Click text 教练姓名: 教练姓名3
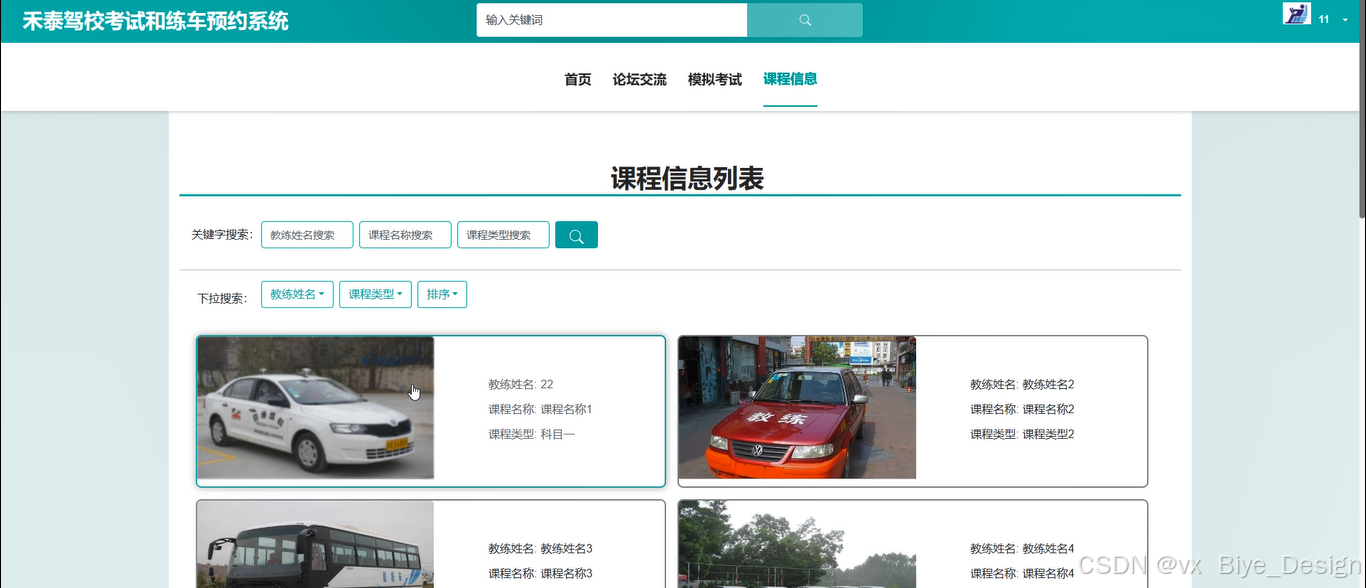1366x588 pixels. pyautogui.click(x=541, y=548)
